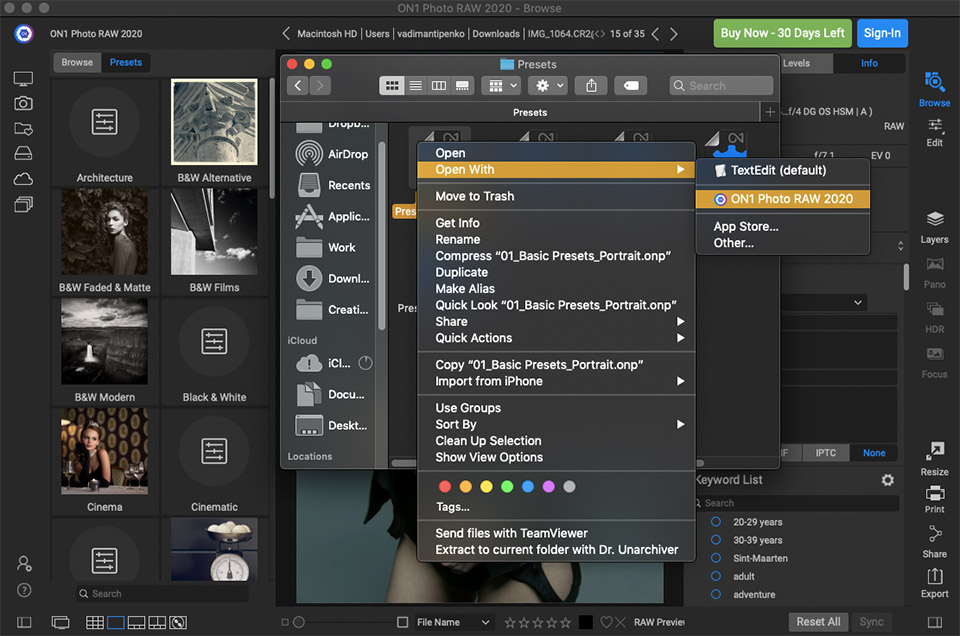
Task: Go to next photo arrow
Action: 673,34
